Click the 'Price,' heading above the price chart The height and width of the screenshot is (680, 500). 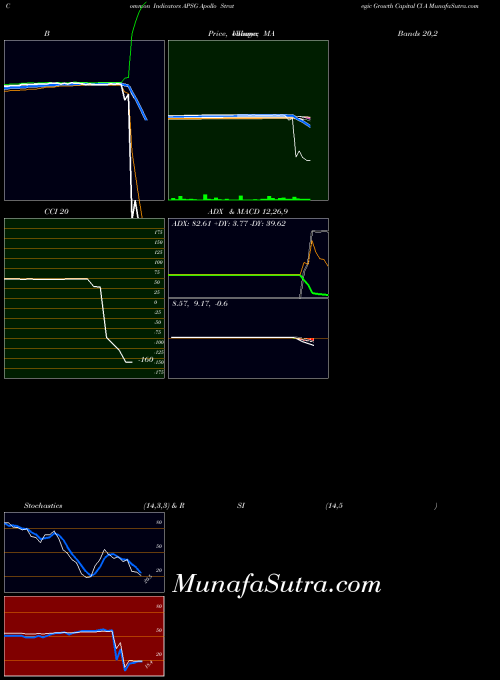point(218,33)
